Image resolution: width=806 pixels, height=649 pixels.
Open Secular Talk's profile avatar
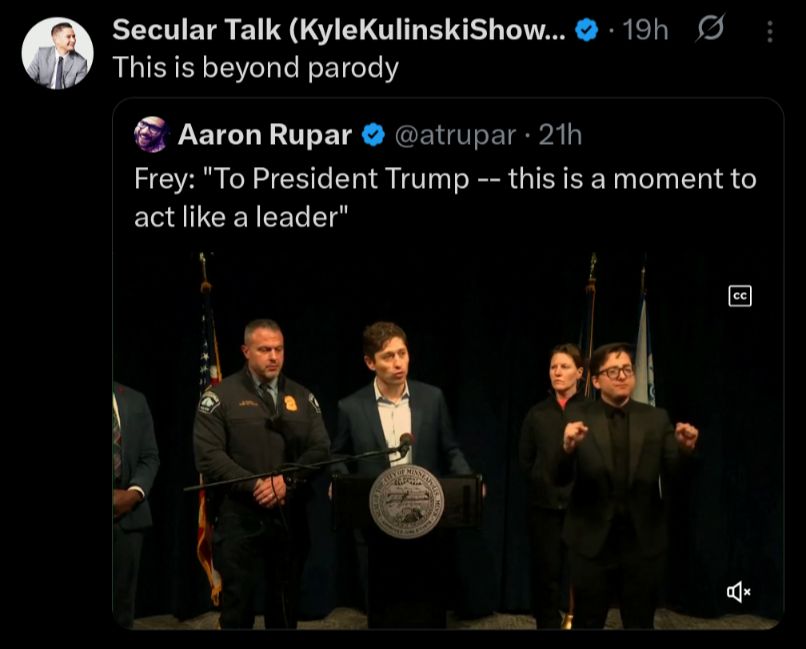[x=57, y=52]
